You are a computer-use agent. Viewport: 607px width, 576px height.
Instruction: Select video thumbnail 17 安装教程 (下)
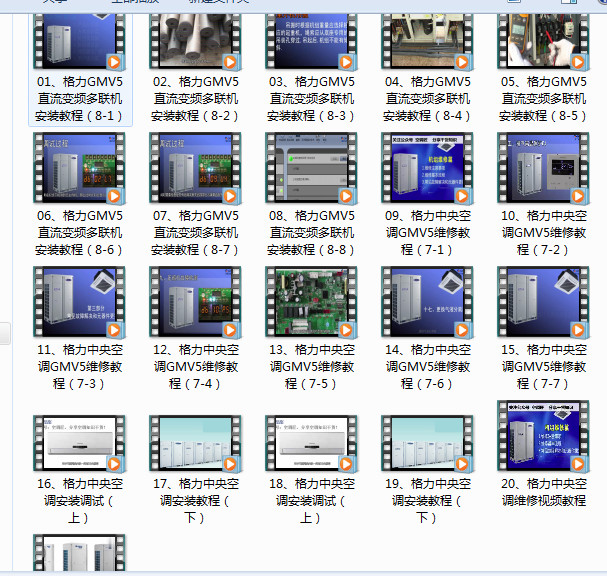tap(195, 444)
